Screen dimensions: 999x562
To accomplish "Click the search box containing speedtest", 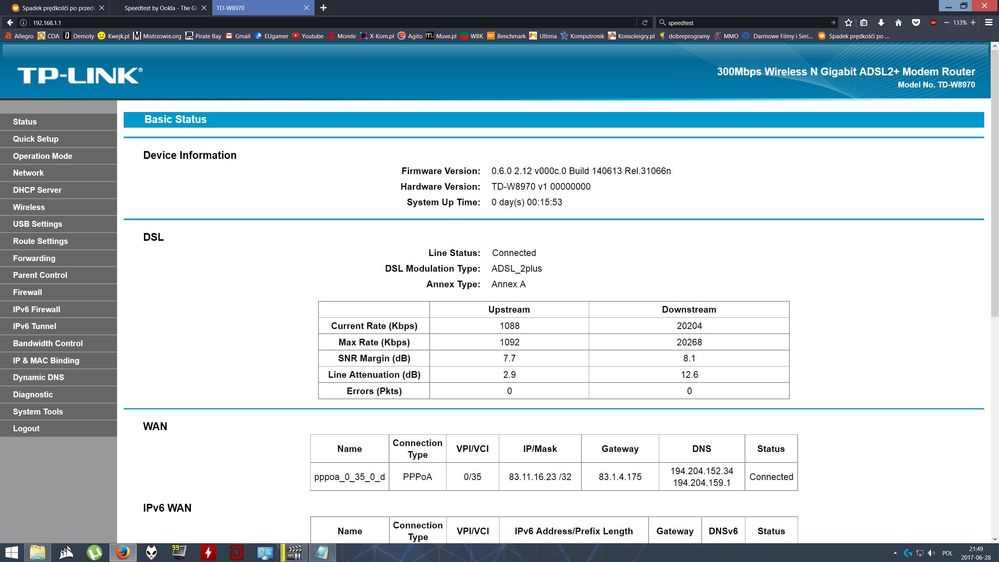I will 740,22.
